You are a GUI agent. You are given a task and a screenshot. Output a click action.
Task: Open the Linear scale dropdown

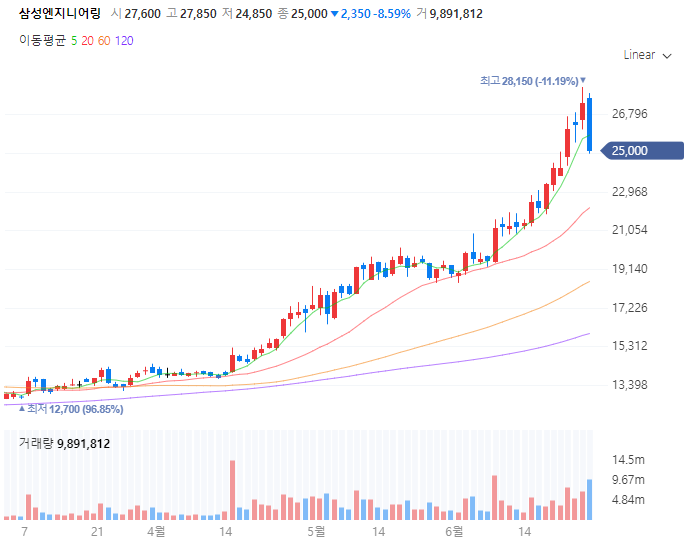(x=647, y=55)
